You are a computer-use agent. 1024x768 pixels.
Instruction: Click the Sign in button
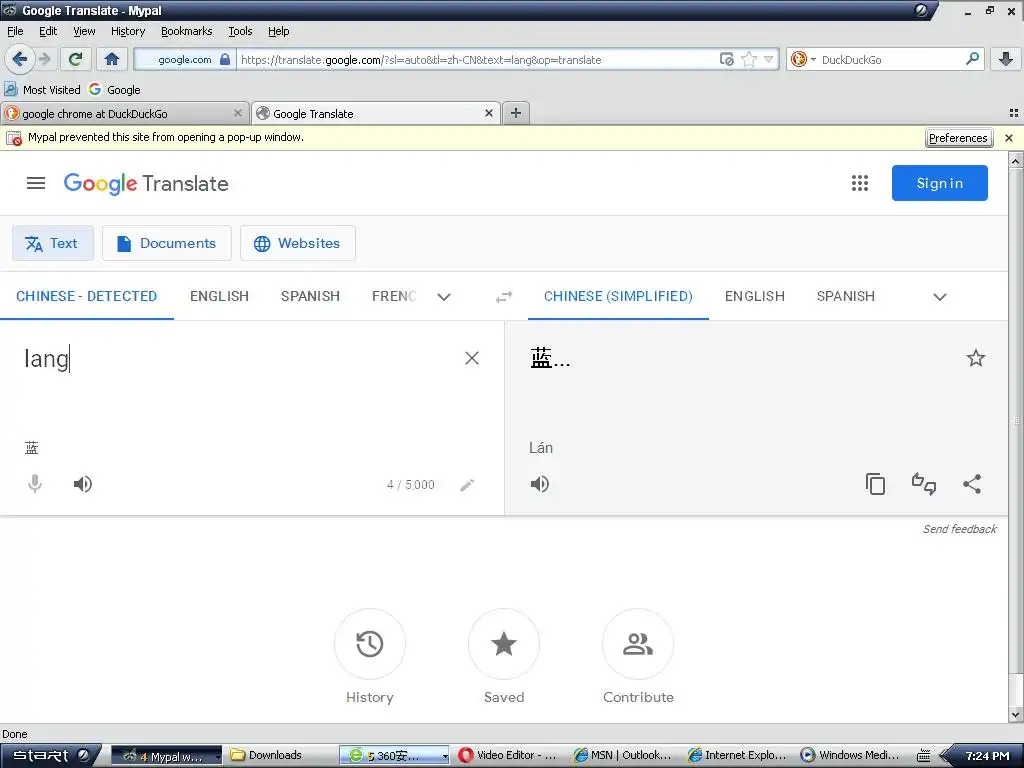coord(939,183)
